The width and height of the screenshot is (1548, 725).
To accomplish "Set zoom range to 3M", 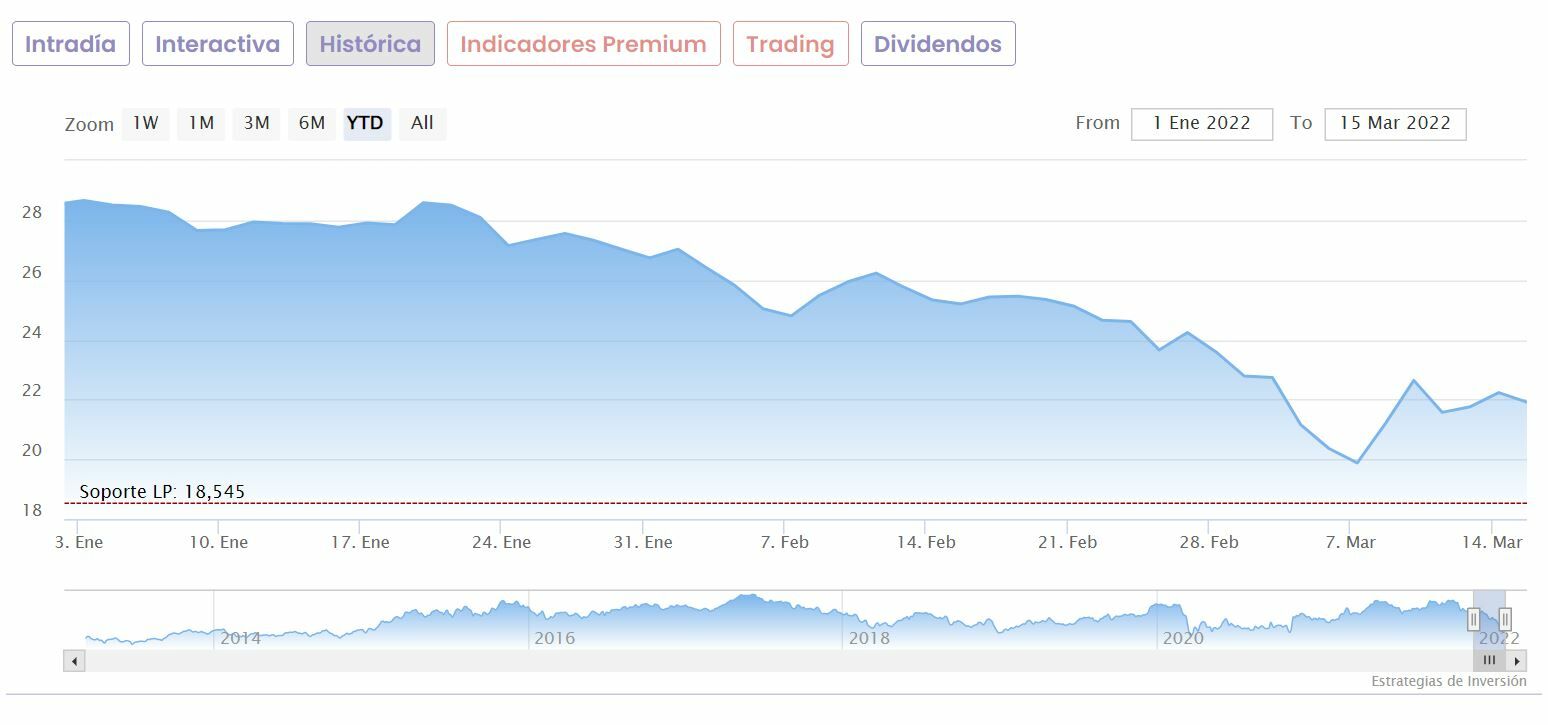I will (x=257, y=123).
